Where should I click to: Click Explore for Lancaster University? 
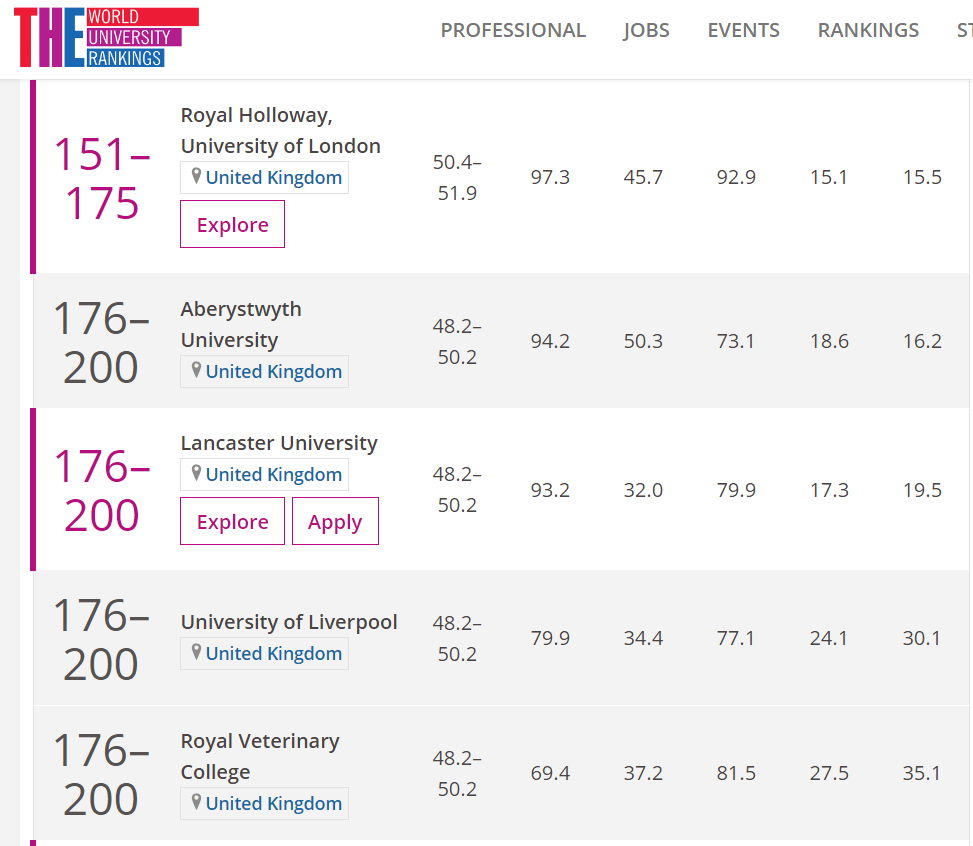click(x=233, y=521)
